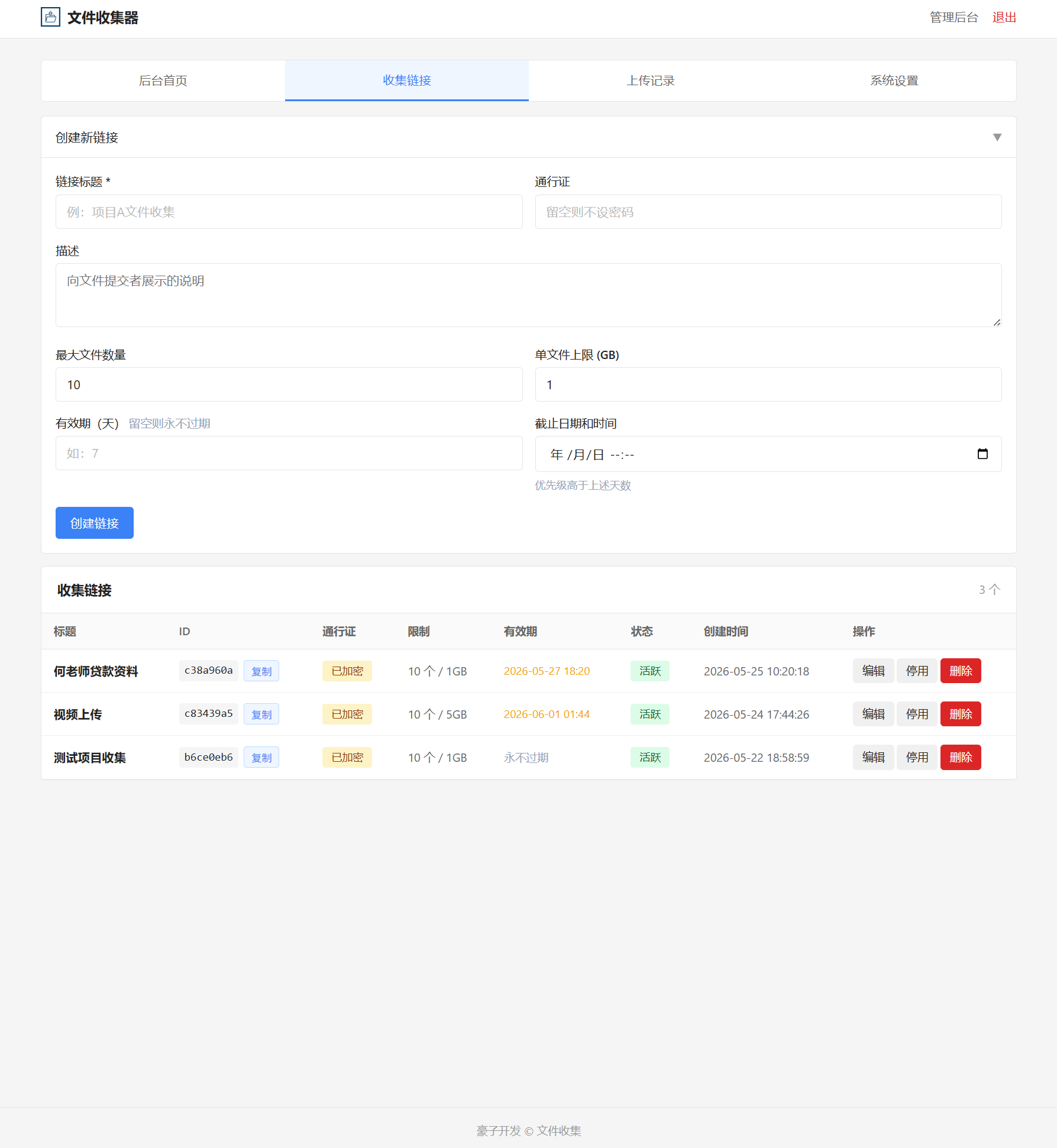The height and width of the screenshot is (1148, 1057).
Task: Open the 截止日期和时间 date field
Action: pos(768,454)
